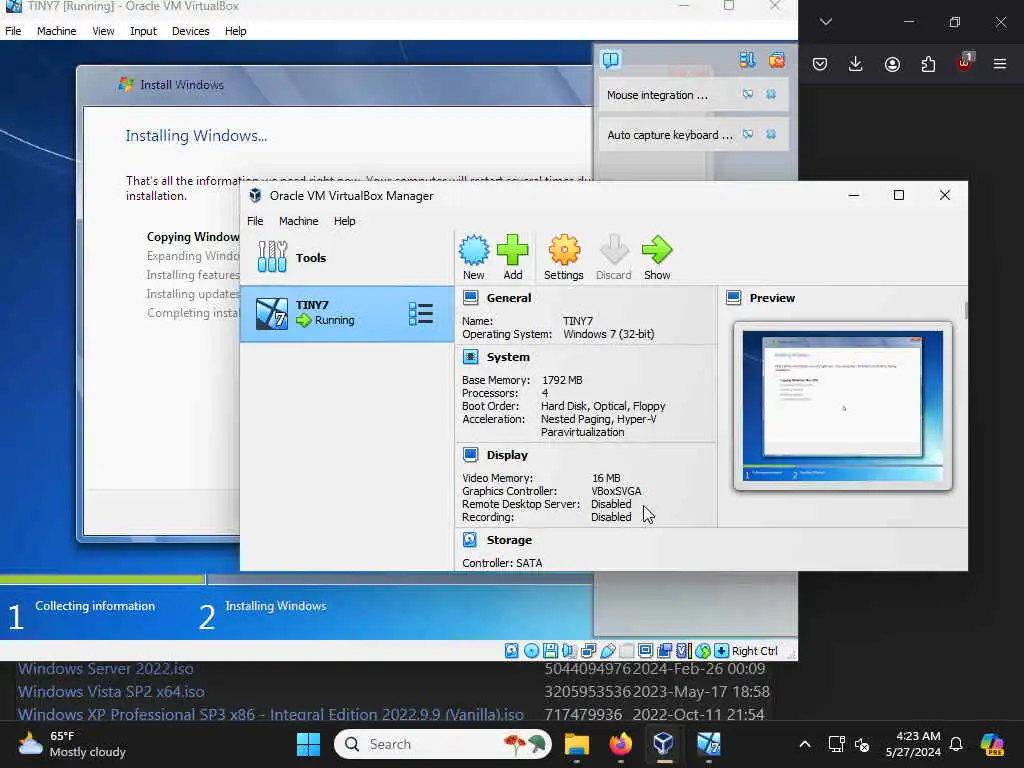Click the details pane vertical scrollbar
1024x768 pixels.
[965, 311]
